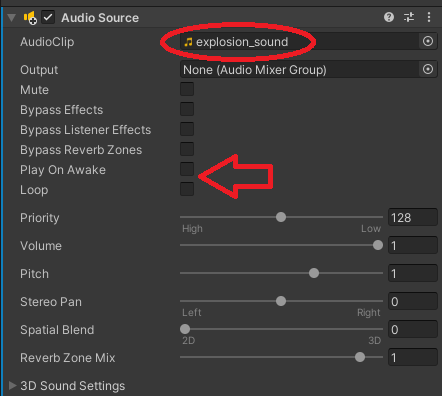Click the Stereo Pan slider handle
Image resolution: width=442 pixels, height=396 pixels.
[281, 301]
